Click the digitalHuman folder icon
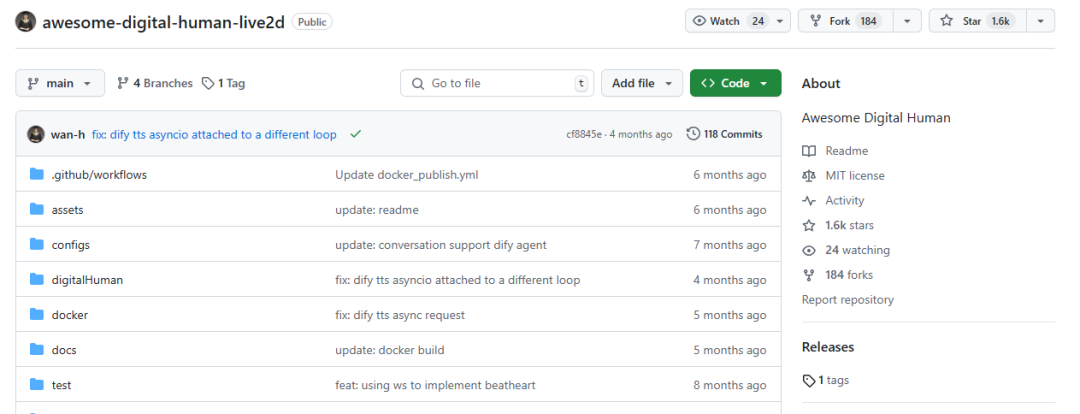The width and height of the screenshot is (1080, 414). 37,280
